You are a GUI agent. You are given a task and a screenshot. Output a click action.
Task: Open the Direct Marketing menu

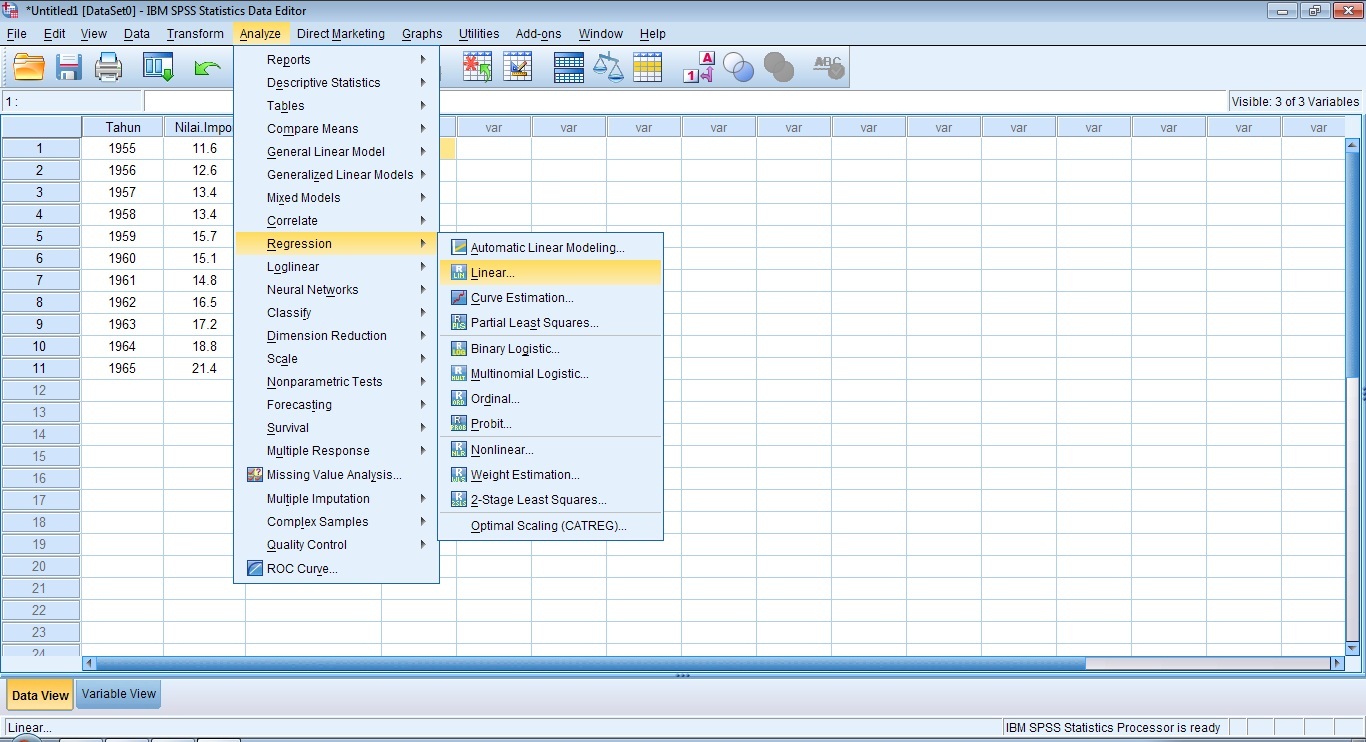(341, 33)
